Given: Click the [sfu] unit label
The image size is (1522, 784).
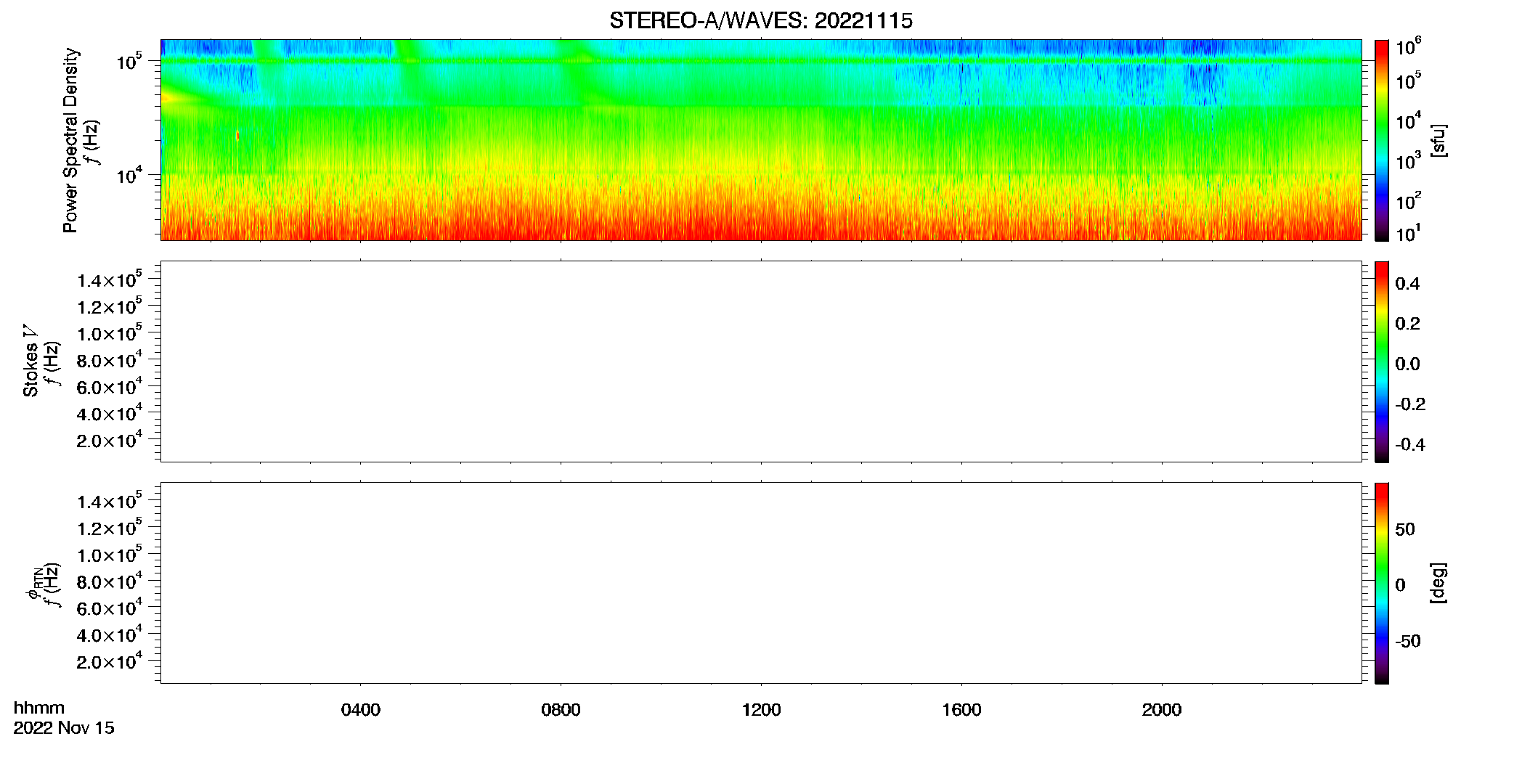Looking at the screenshot, I should 1438,140.
